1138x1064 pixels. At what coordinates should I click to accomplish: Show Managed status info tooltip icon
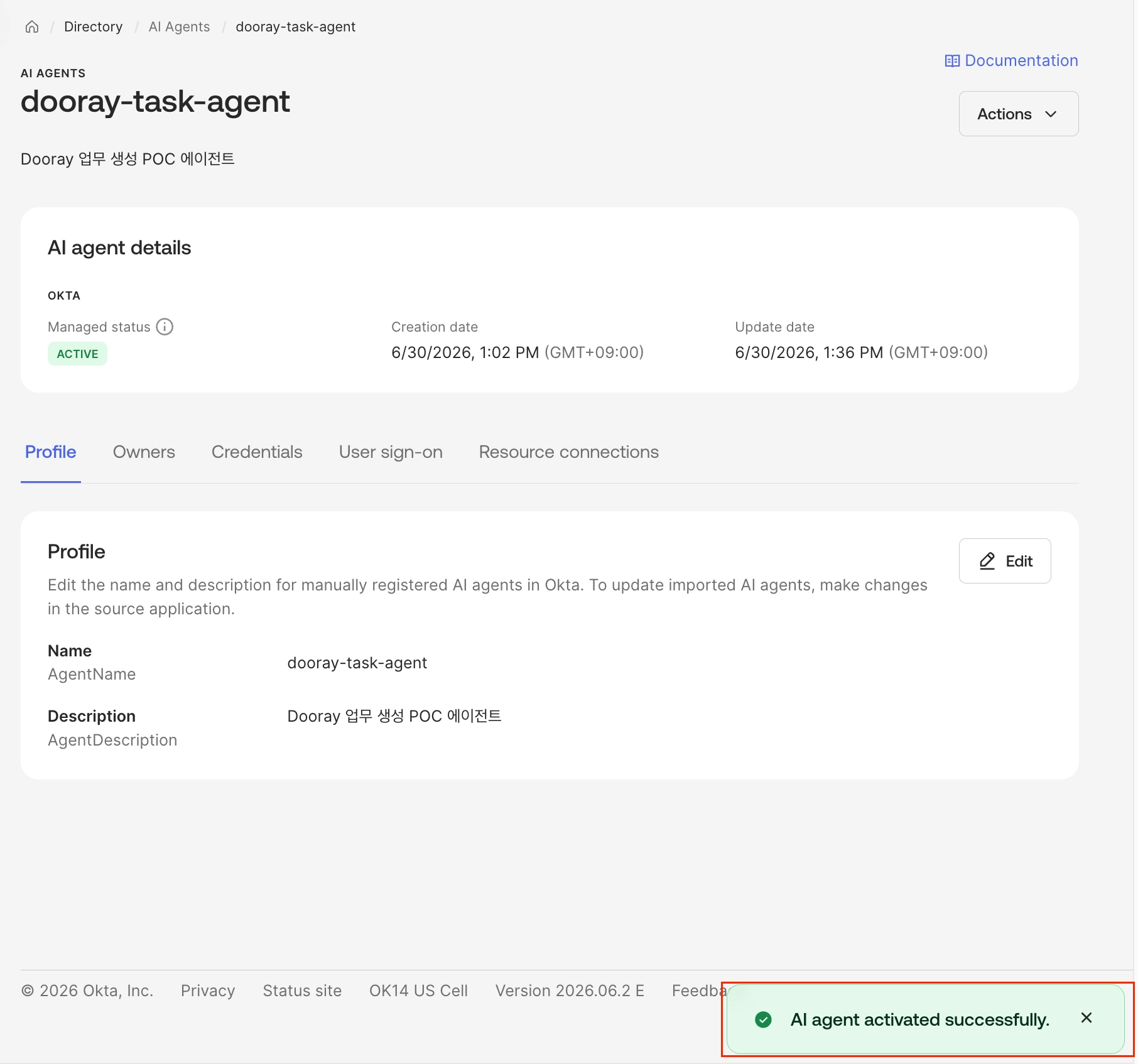click(165, 327)
